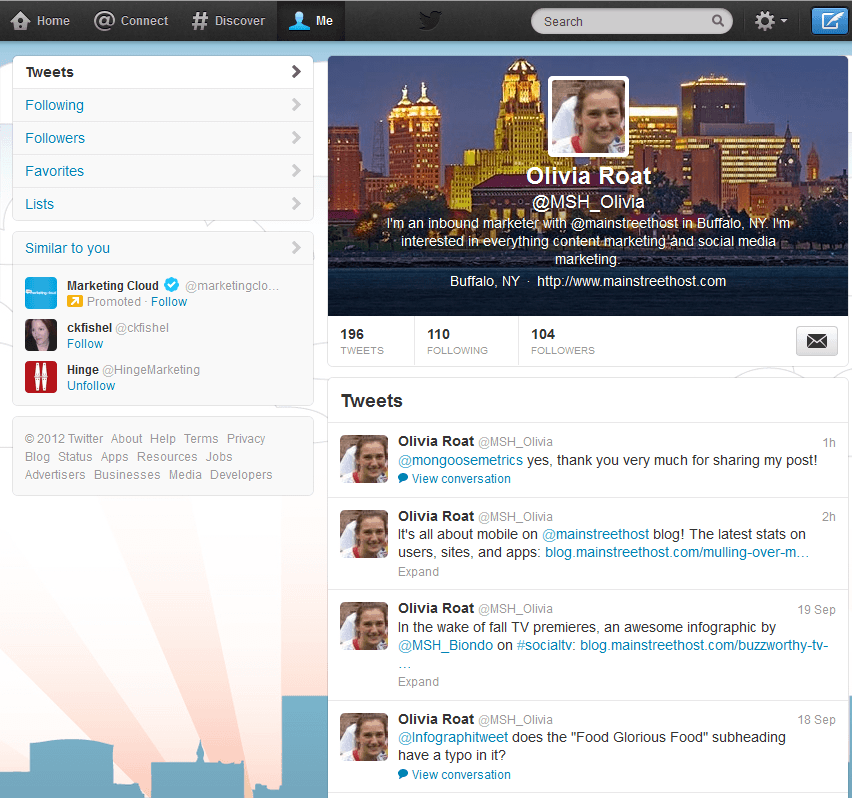Open the blog.mainstreethost.com/buzzworthy-tv link

704,645
